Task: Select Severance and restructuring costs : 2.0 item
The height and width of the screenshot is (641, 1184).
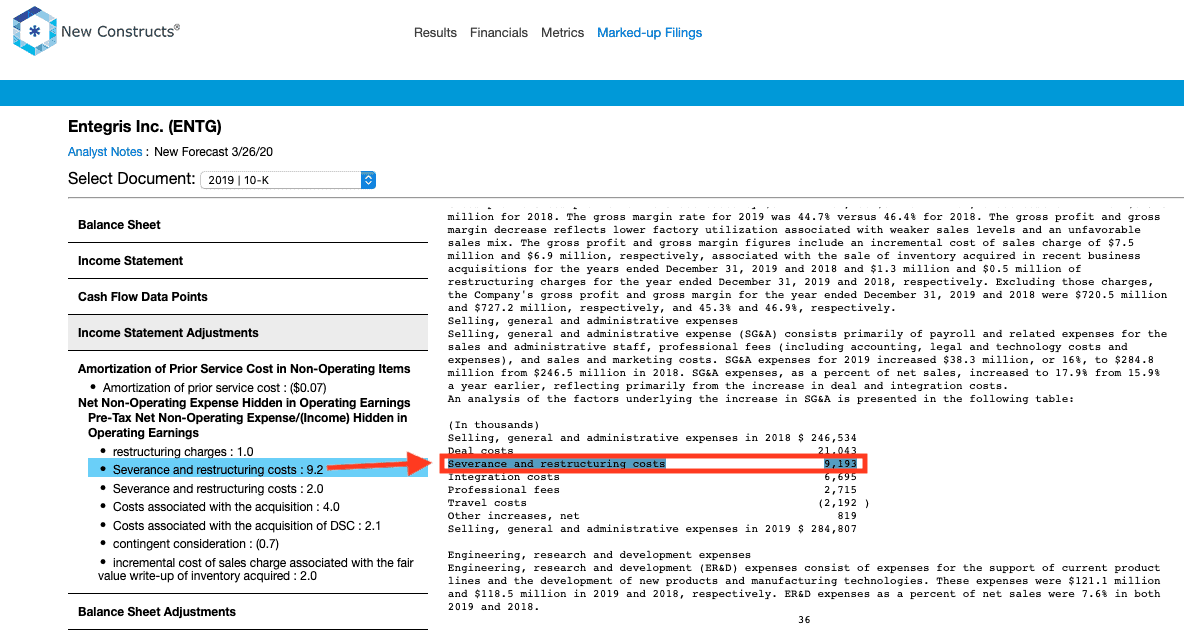Action: [x=217, y=488]
